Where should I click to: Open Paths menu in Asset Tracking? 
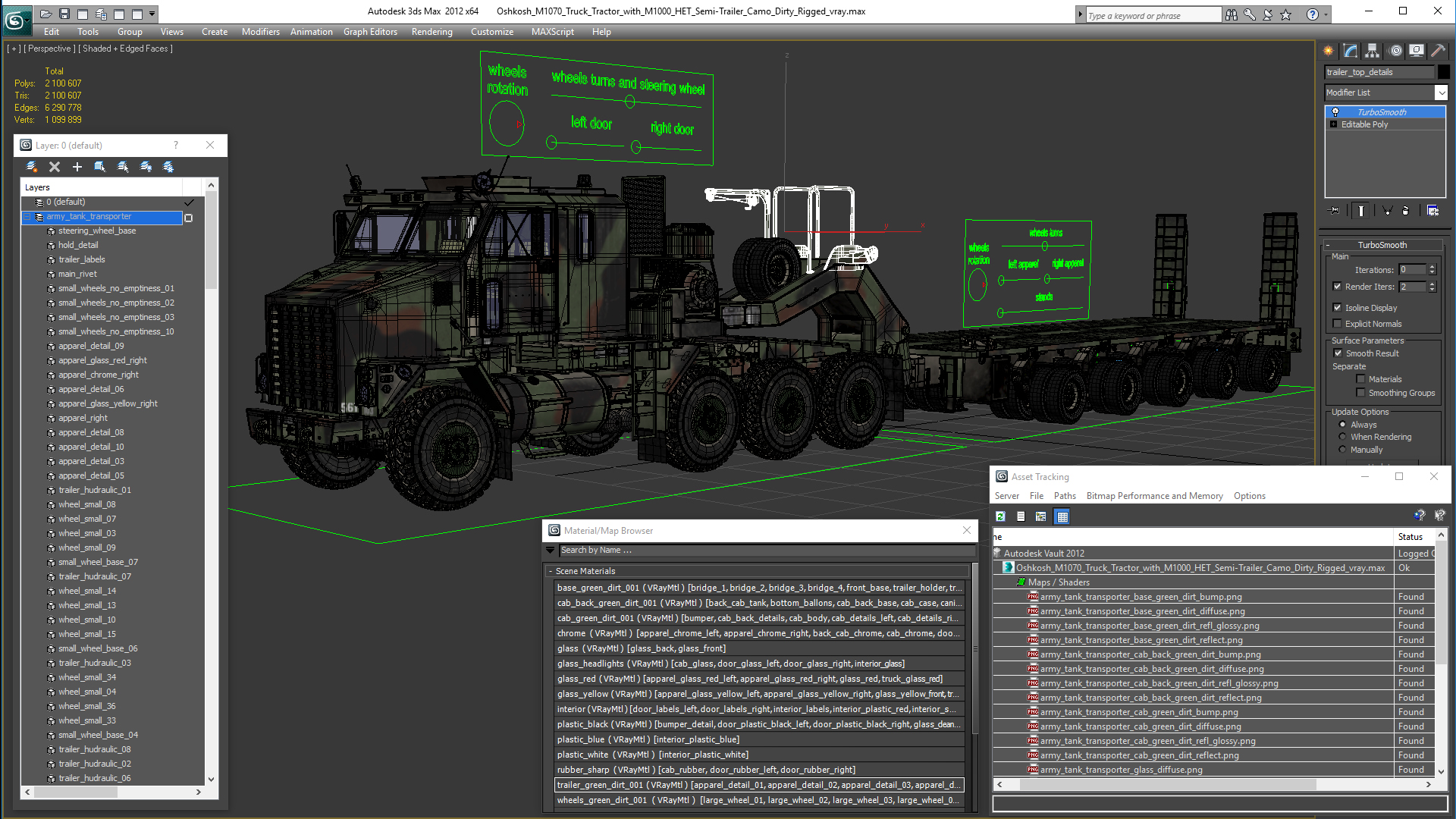coord(1065,496)
